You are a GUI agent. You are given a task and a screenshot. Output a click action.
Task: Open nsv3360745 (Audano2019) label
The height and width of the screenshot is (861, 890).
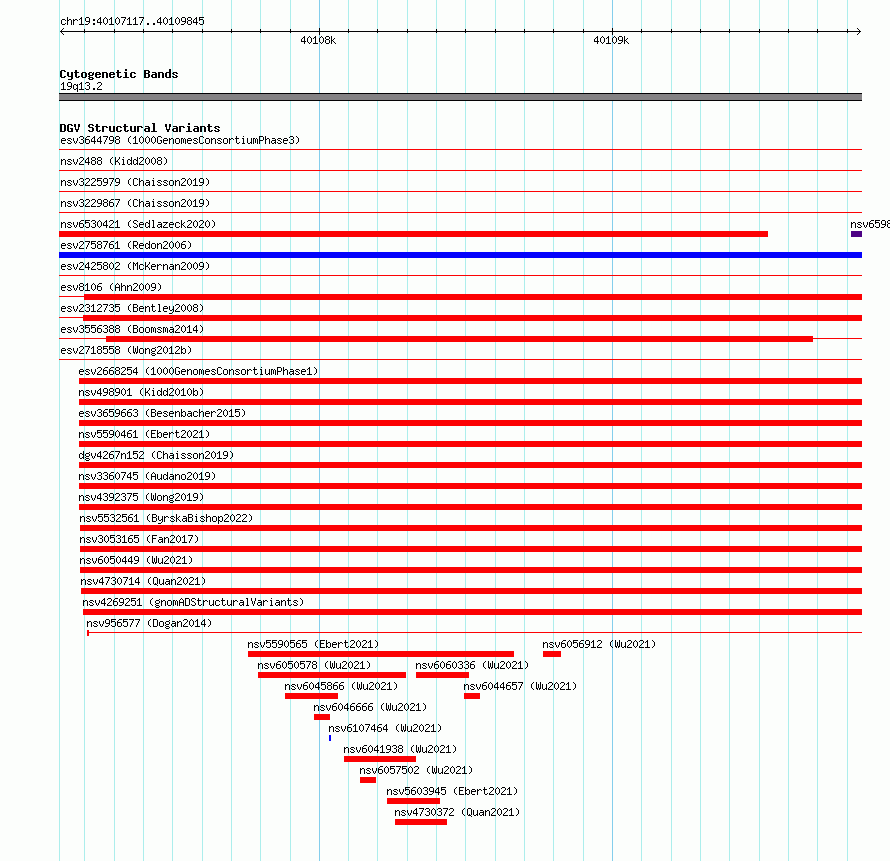coord(147,476)
